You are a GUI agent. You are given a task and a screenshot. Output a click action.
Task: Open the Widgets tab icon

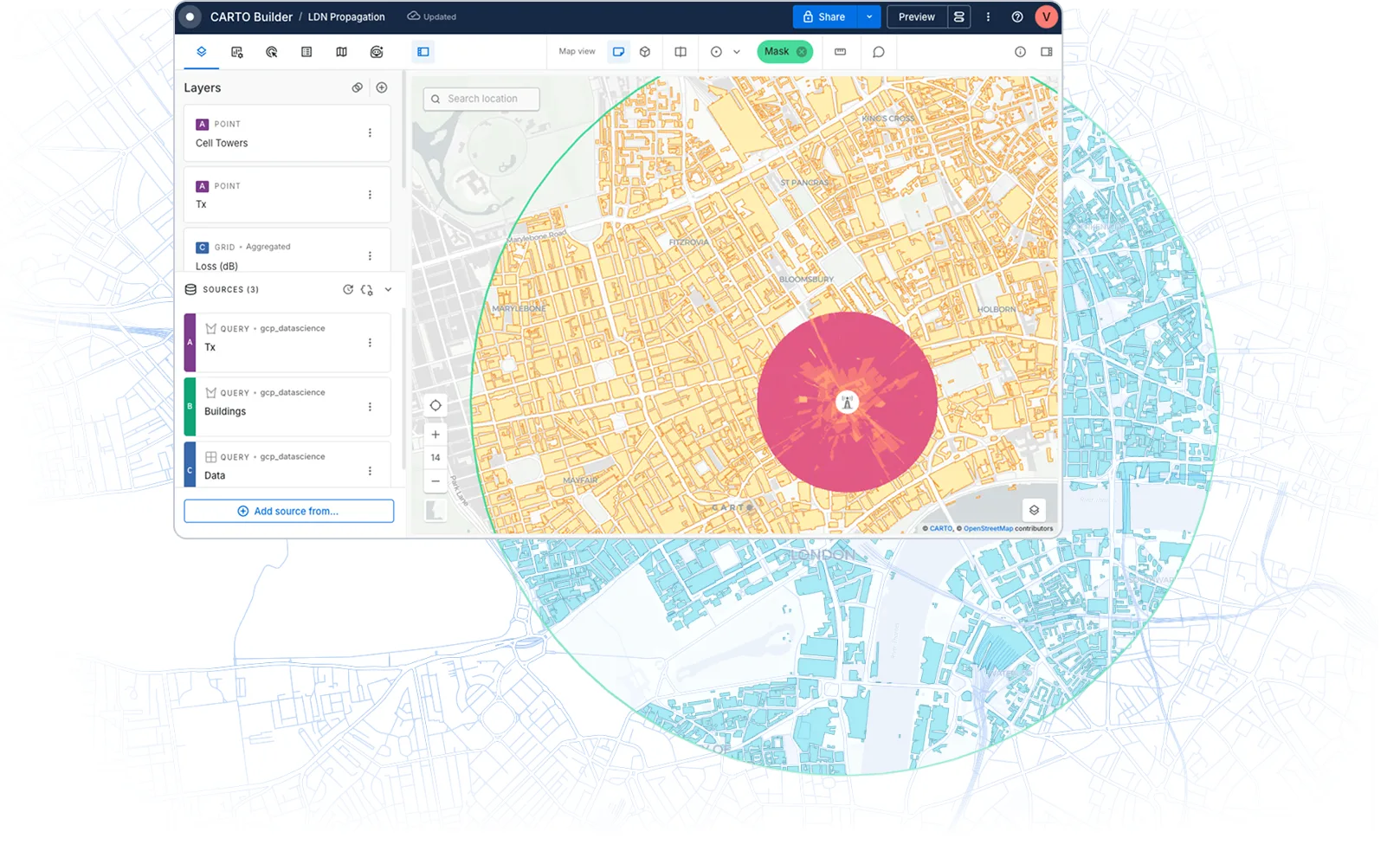[236, 52]
